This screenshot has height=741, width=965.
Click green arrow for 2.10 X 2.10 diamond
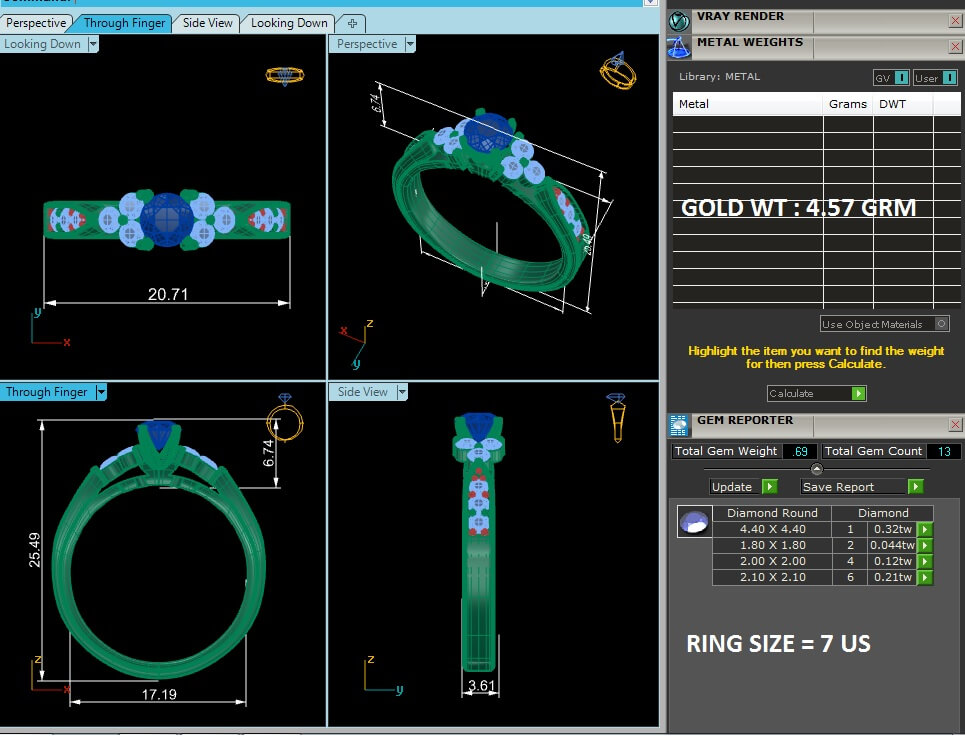coord(925,578)
